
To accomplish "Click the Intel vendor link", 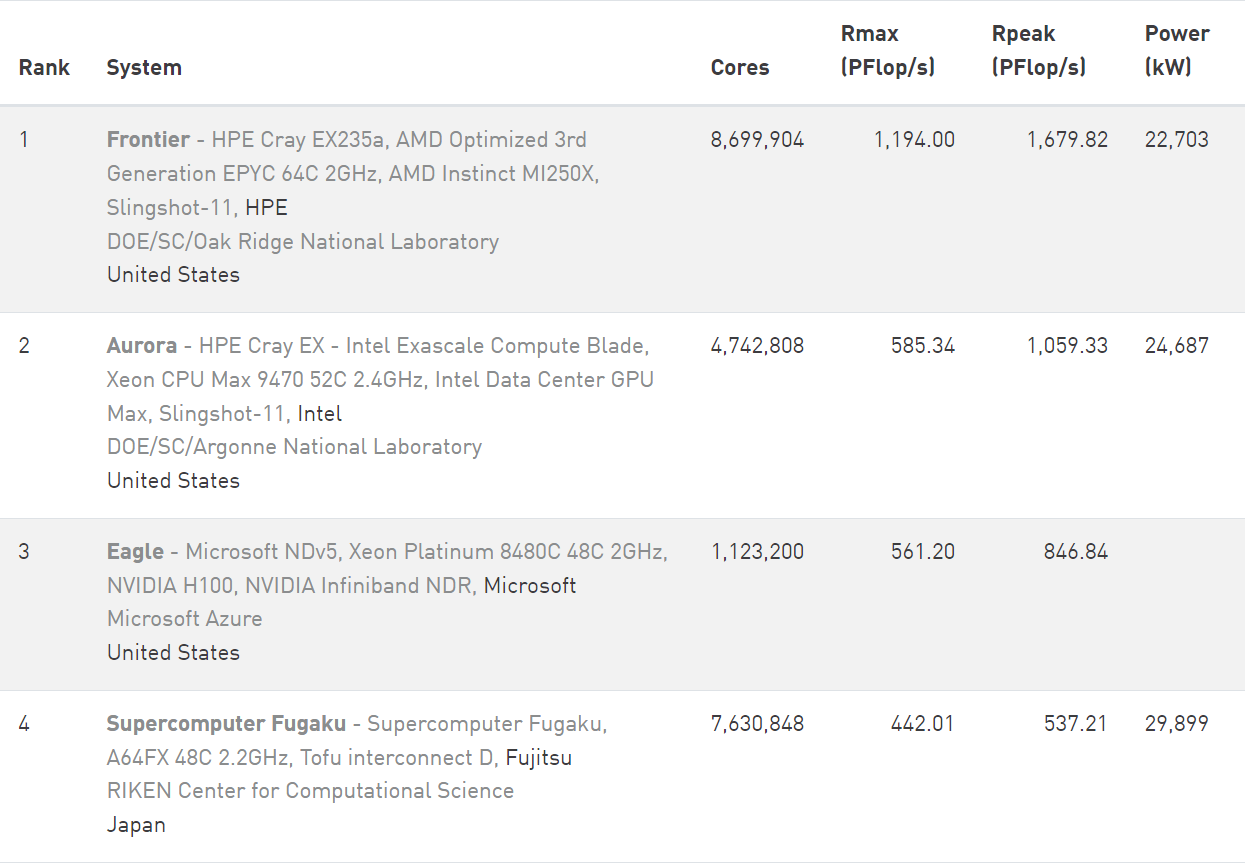I will tap(320, 413).
